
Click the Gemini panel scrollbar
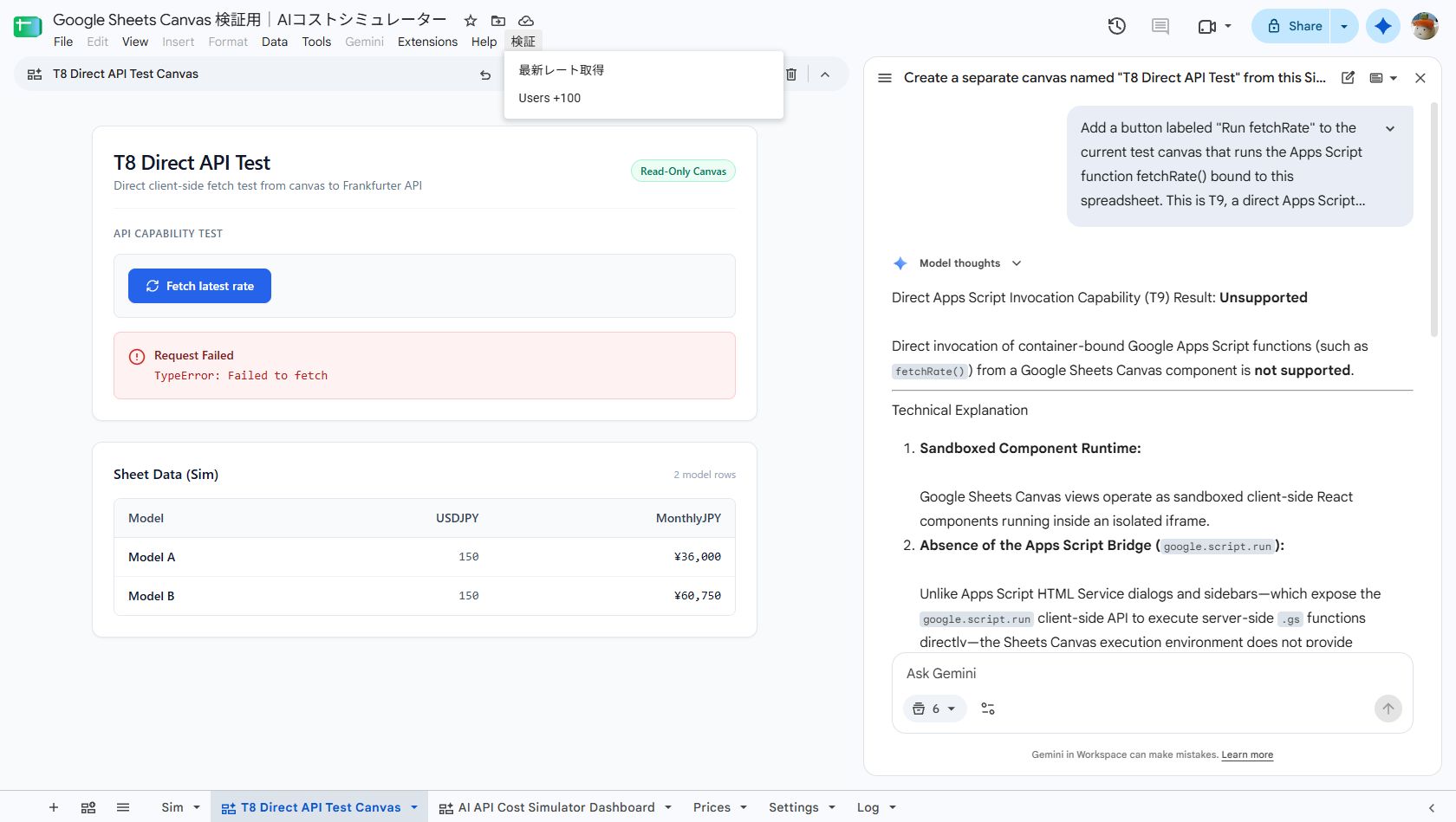point(1433,221)
